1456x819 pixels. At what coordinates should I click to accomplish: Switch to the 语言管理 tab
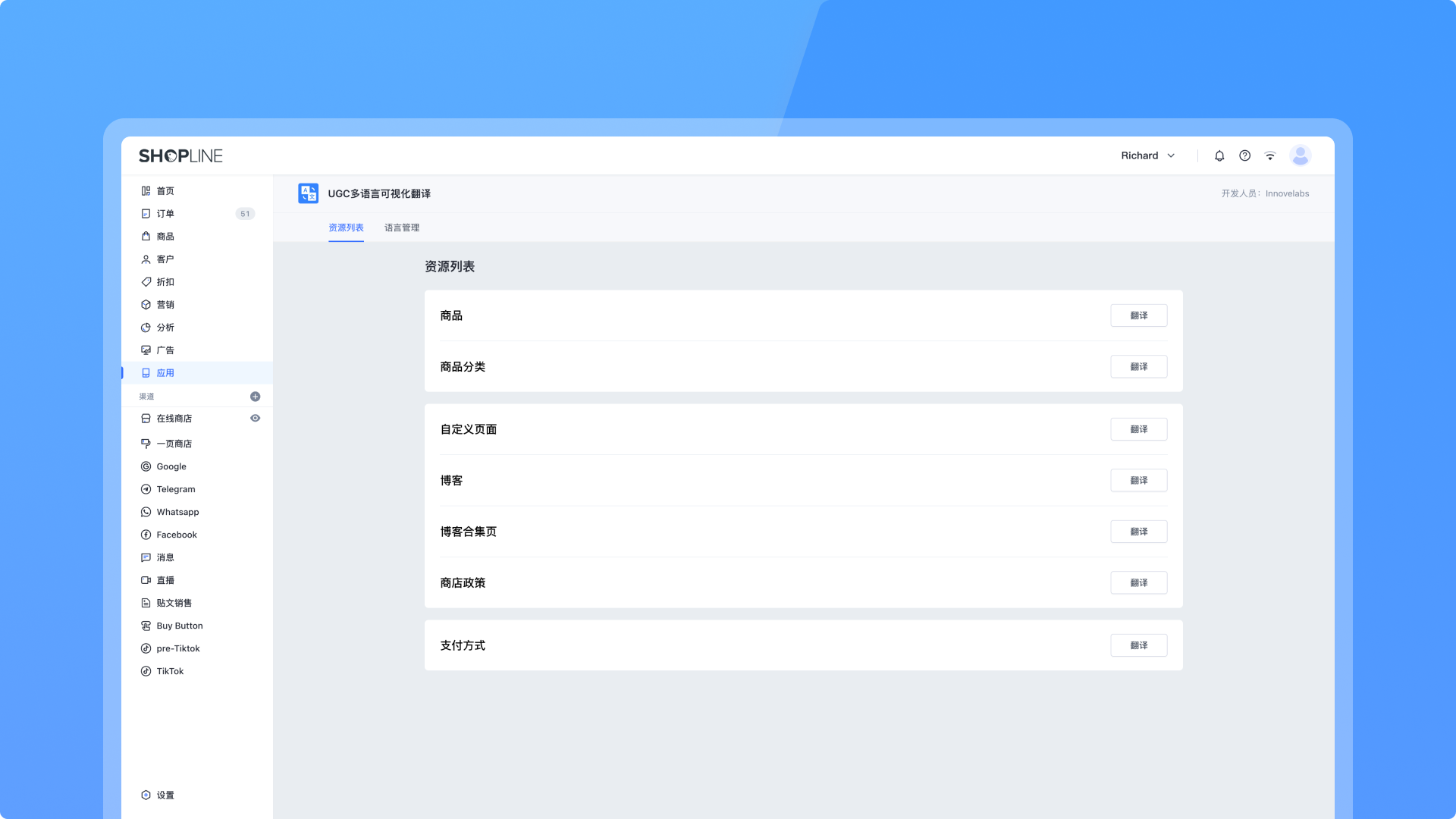401,227
